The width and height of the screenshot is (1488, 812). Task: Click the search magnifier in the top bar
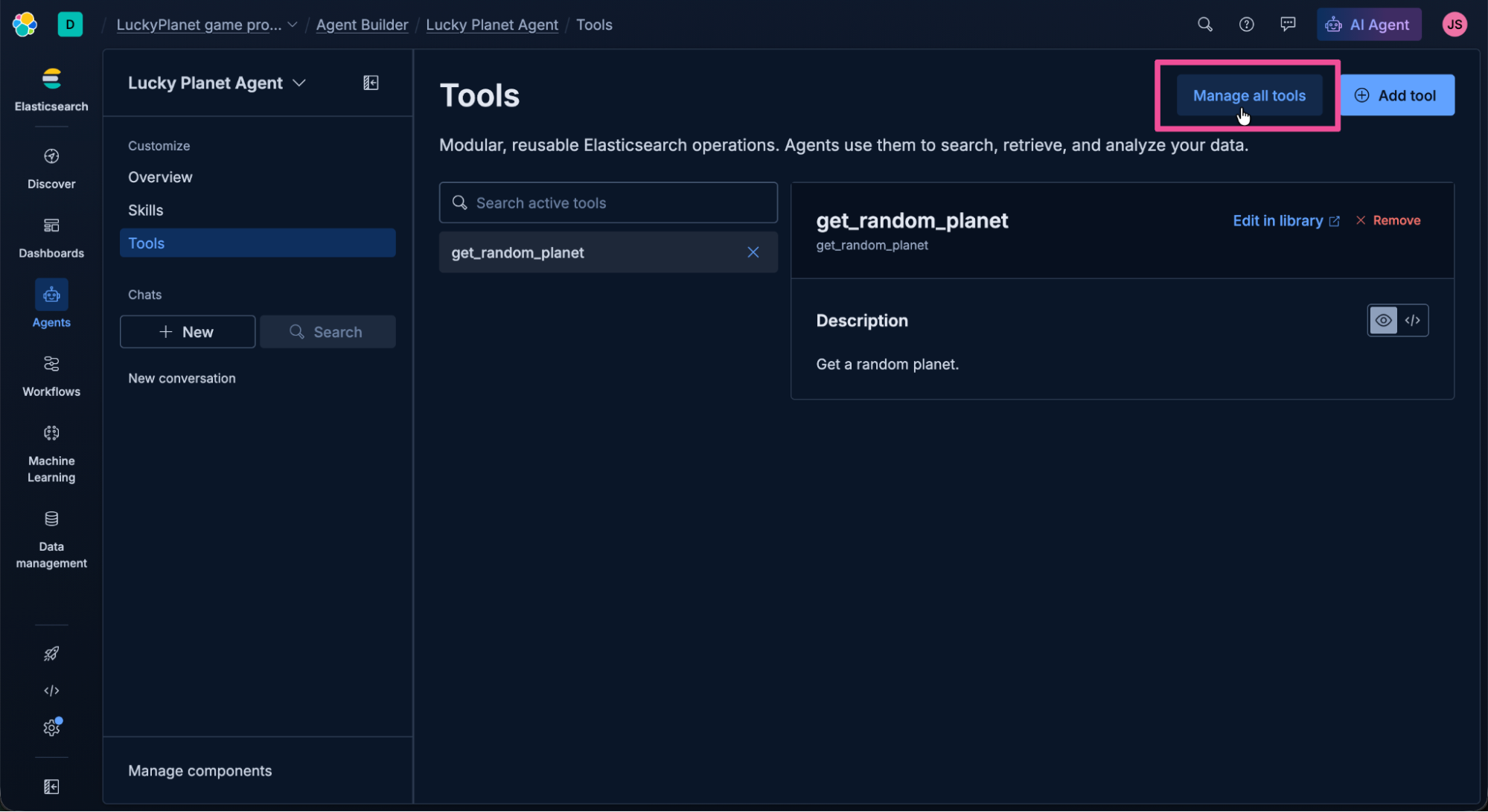pyautogui.click(x=1205, y=25)
